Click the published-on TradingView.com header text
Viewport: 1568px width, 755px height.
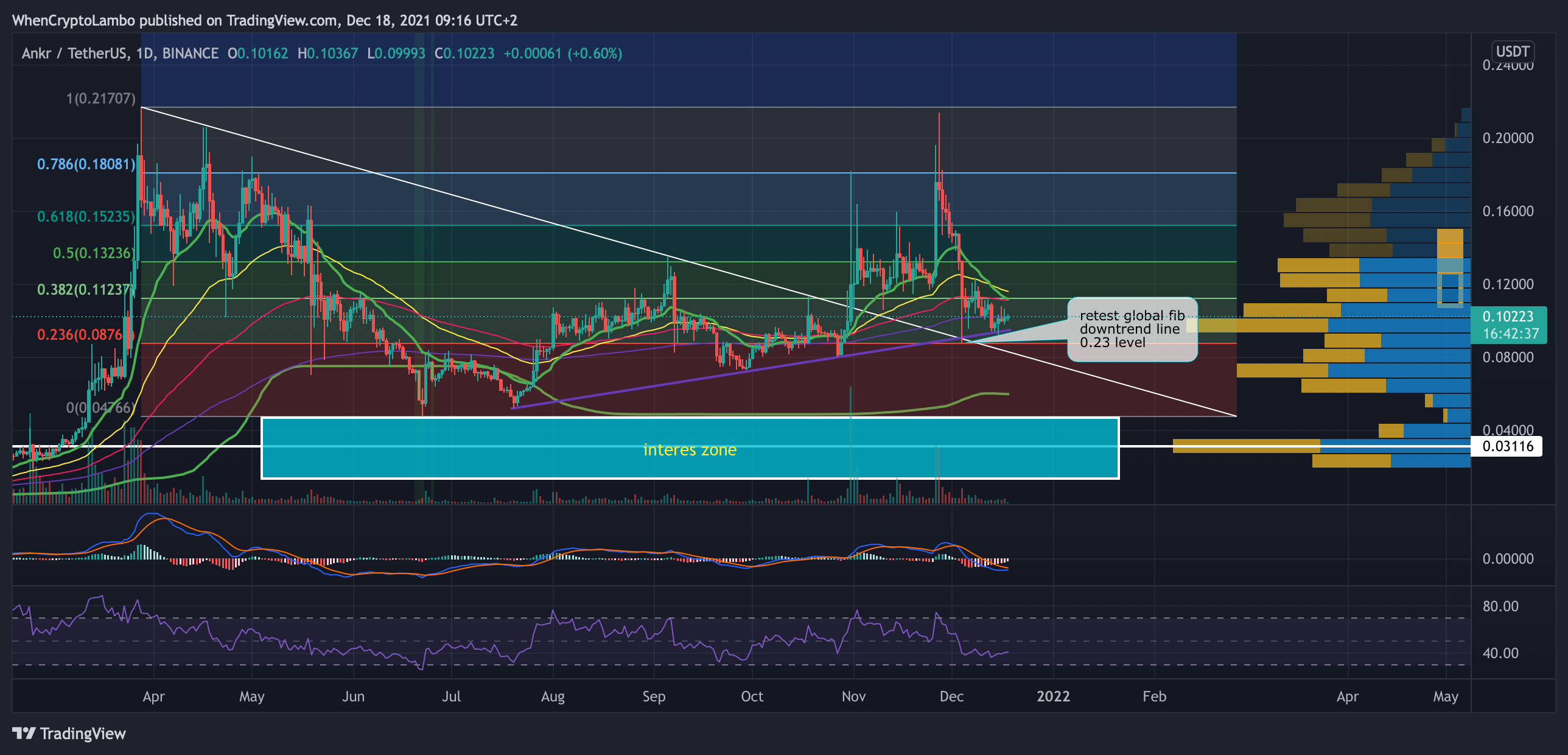pos(265,21)
